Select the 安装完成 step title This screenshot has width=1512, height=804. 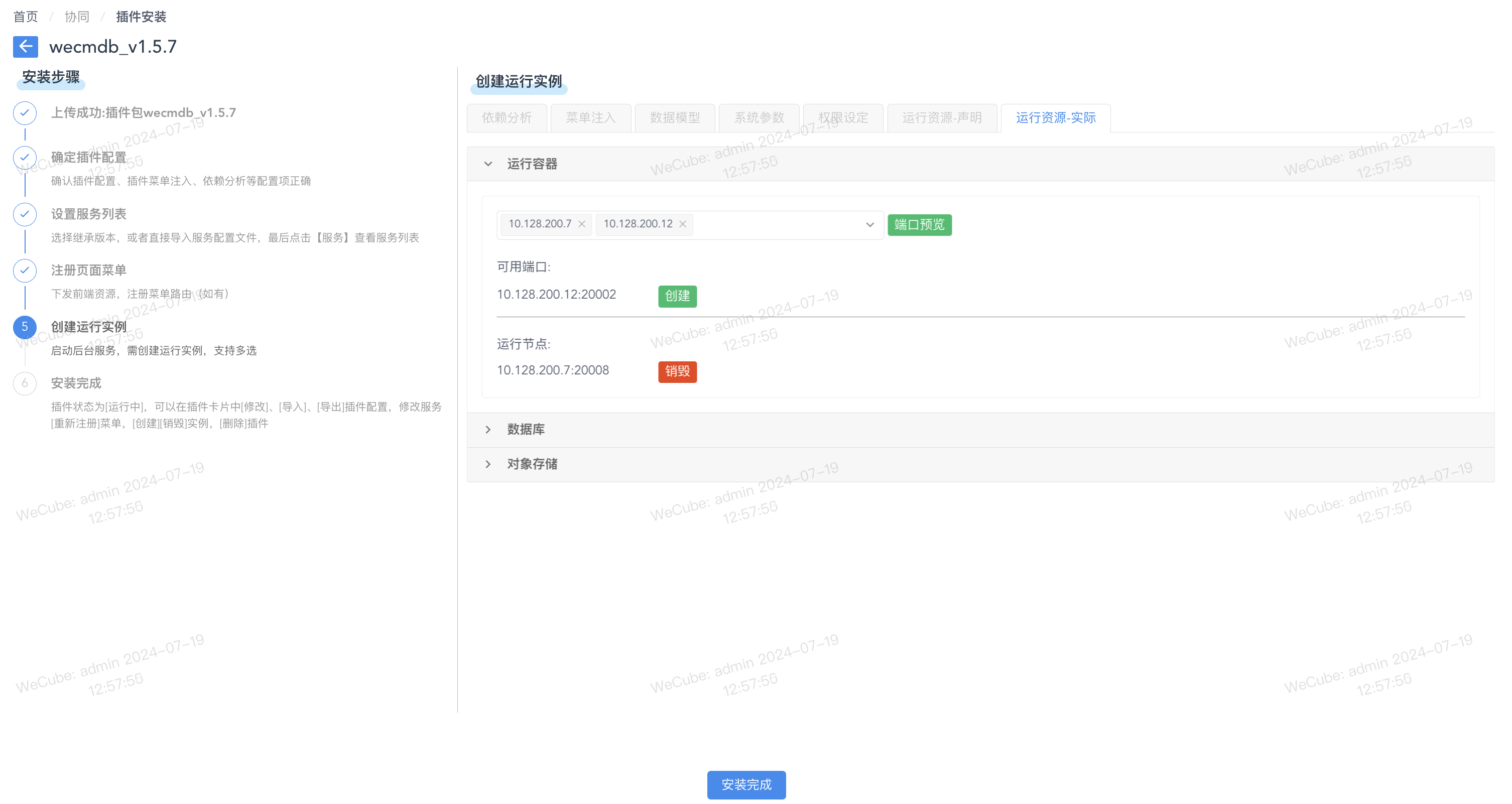pyautogui.click(x=76, y=383)
